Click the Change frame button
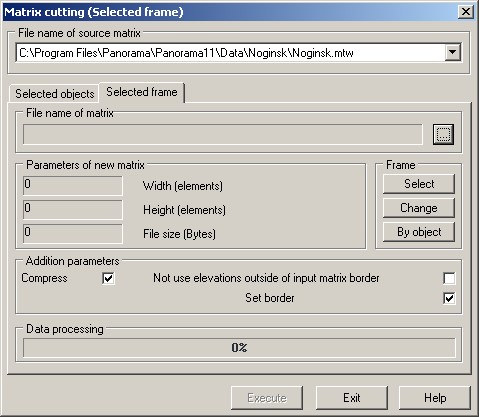Screen dimensions: 479x417 pyautogui.click(x=419, y=208)
